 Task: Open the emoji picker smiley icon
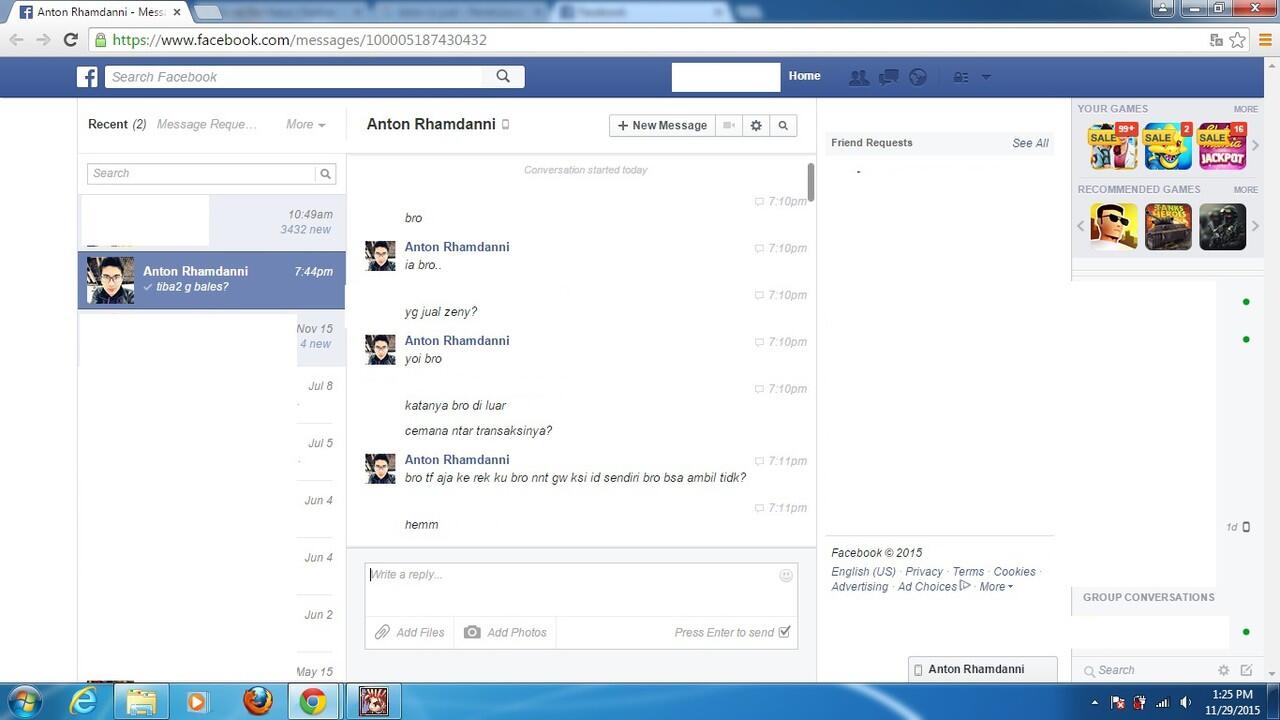tap(786, 575)
